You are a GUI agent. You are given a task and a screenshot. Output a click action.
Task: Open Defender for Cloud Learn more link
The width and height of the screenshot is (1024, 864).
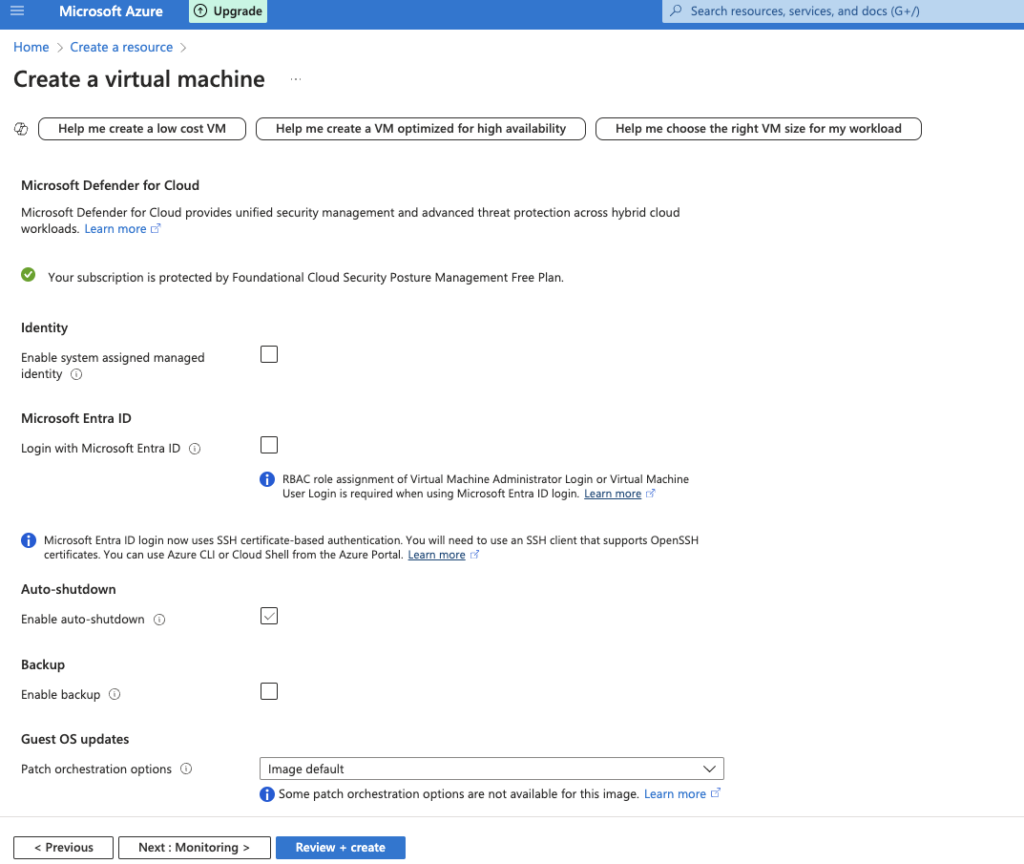coord(115,229)
